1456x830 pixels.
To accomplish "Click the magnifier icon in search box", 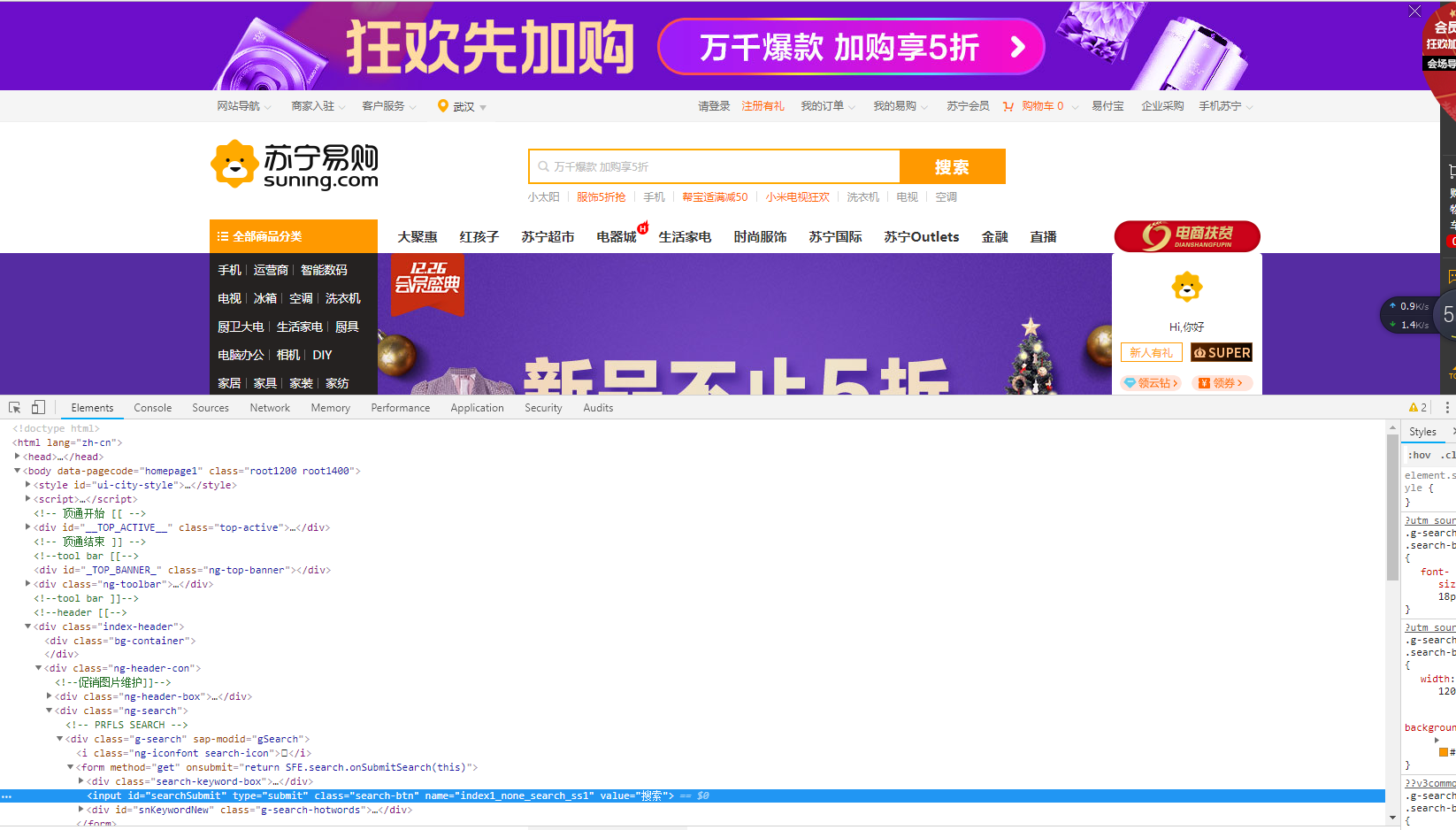I will click(x=543, y=166).
